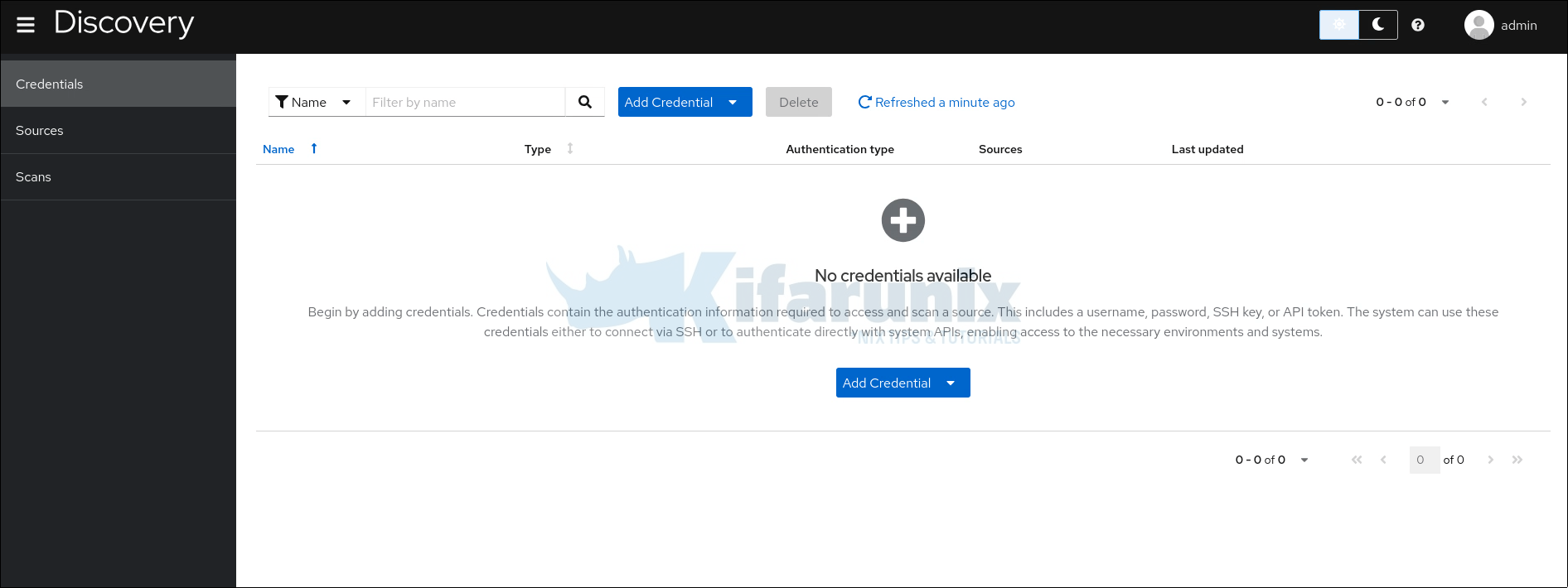Sort by Type using the sort icon
Image resolution: width=1568 pixels, height=588 pixels.
(570, 149)
